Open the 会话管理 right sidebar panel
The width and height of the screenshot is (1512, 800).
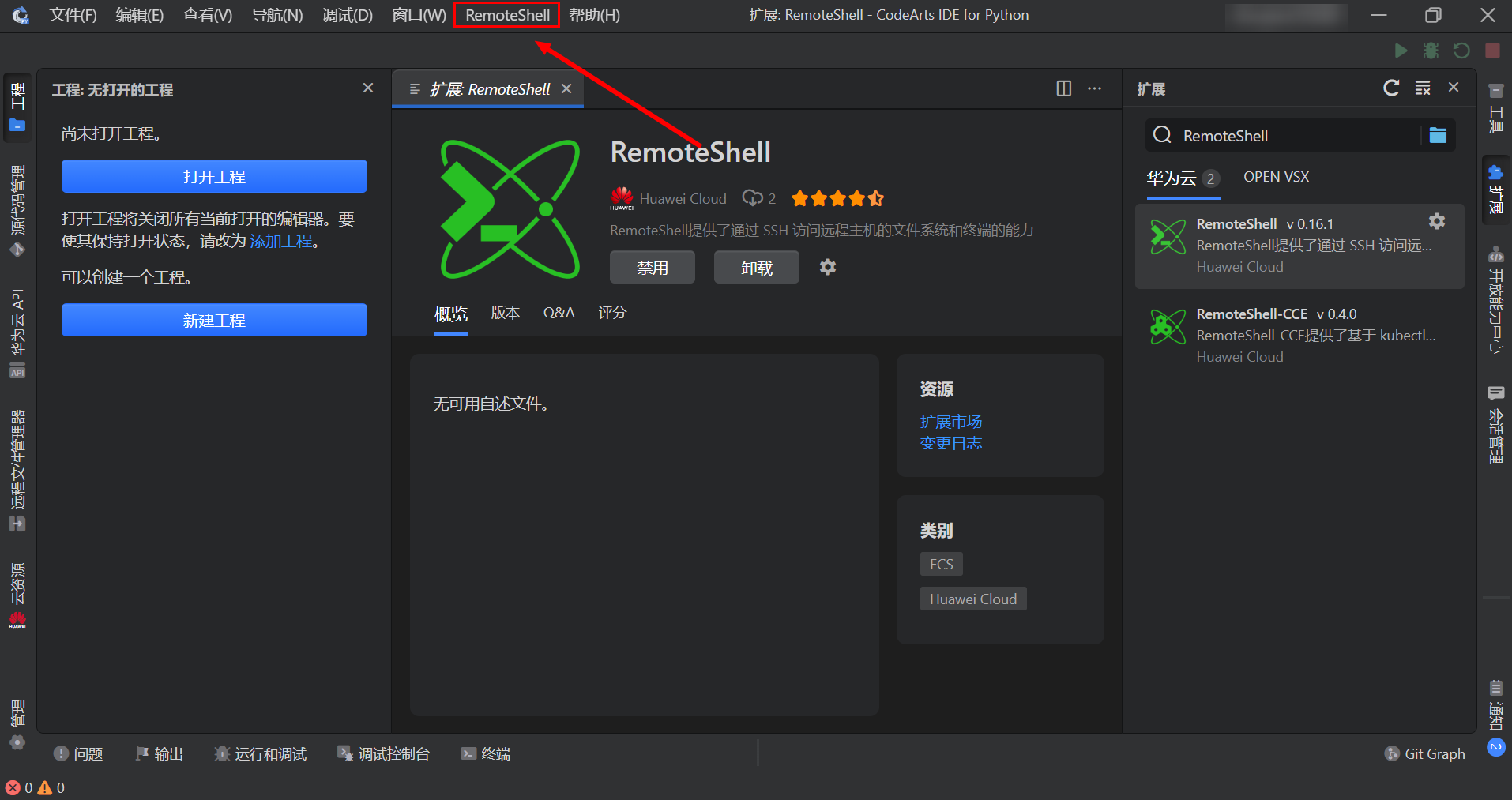pos(1495,426)
